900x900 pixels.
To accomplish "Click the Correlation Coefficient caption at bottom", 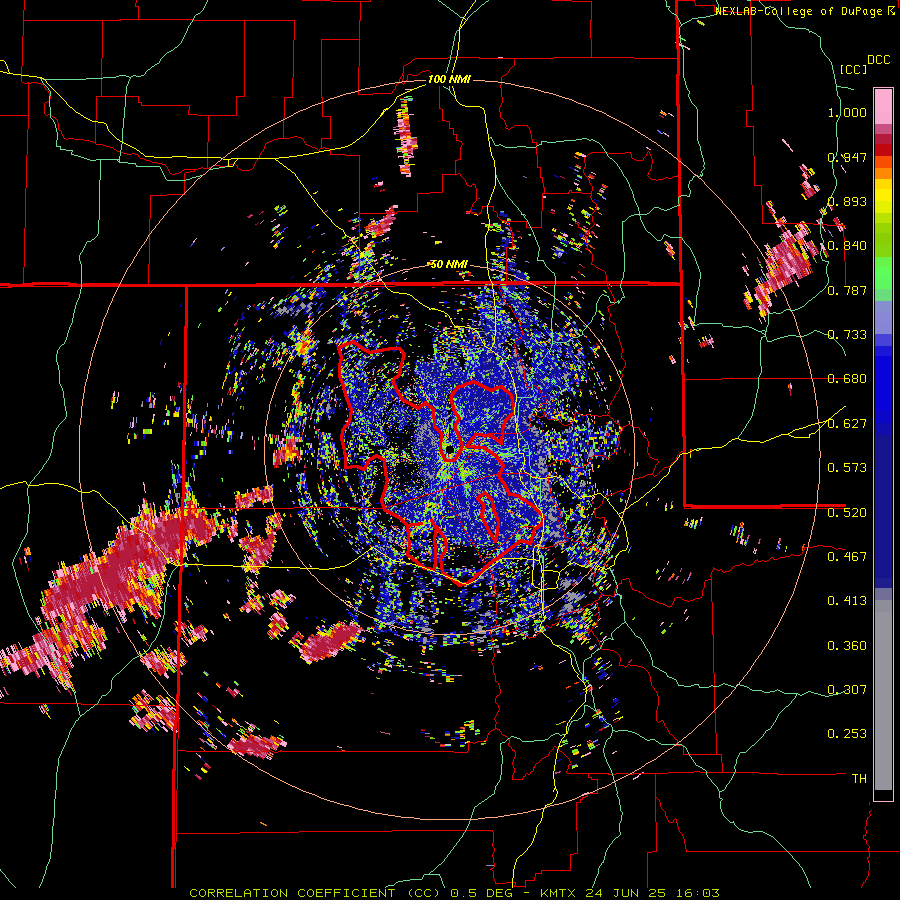I will 454,893.
